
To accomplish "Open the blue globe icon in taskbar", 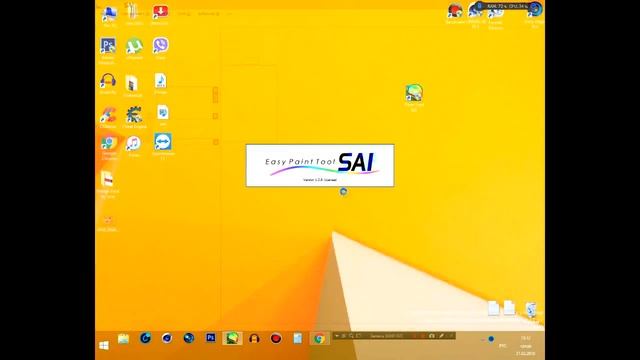I will coord(189,338).
